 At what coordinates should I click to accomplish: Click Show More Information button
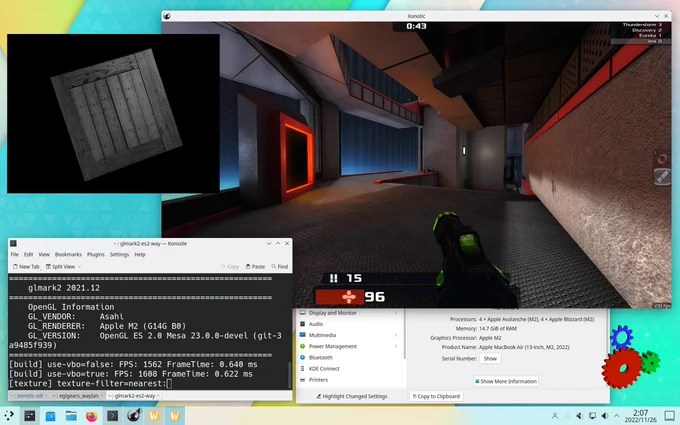point(506,381)
